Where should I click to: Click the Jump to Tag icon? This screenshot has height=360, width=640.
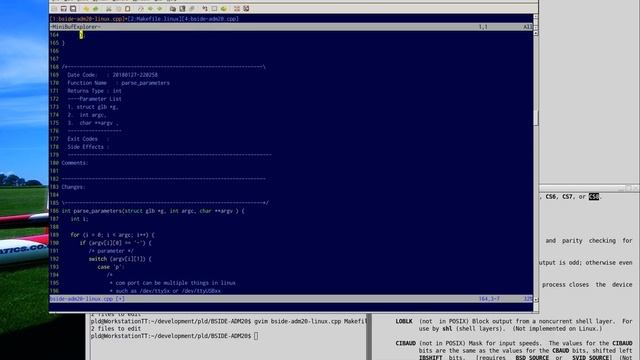coord(224,9)
